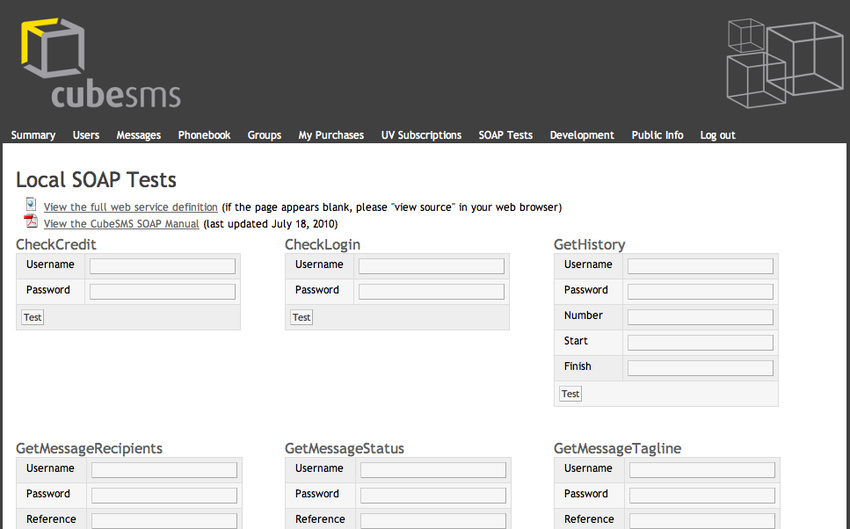Open UV Subscriptions

421,135
